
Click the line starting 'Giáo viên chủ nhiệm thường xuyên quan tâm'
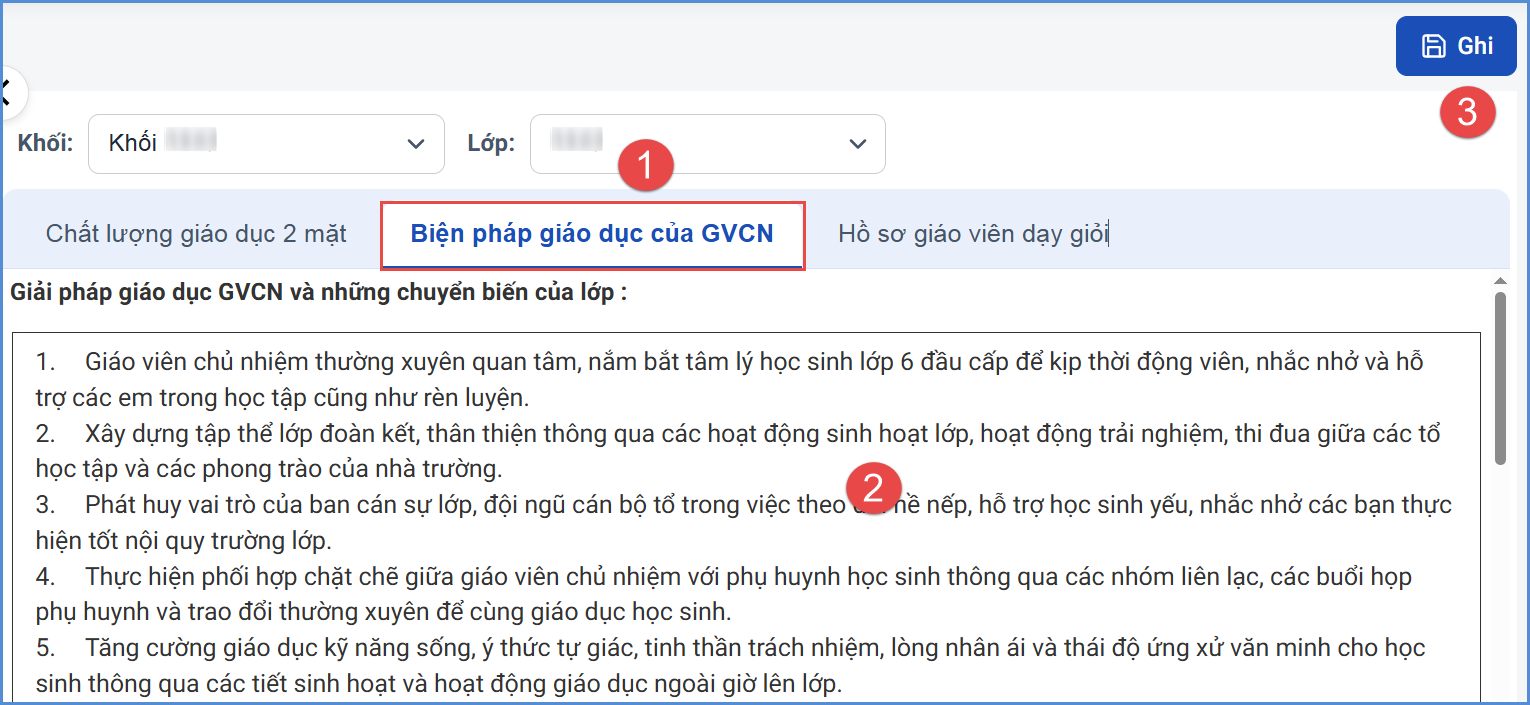point(729,362)
